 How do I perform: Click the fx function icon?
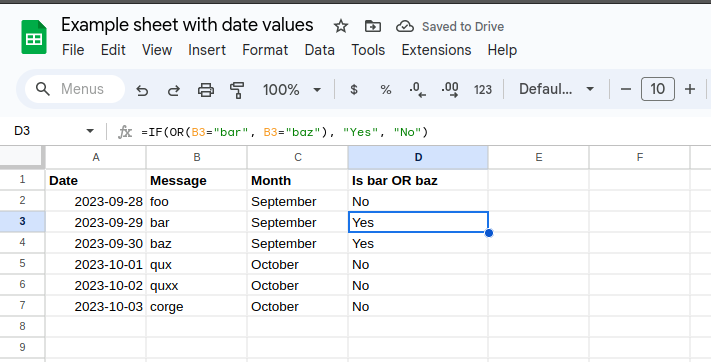(x=125, y=132)
